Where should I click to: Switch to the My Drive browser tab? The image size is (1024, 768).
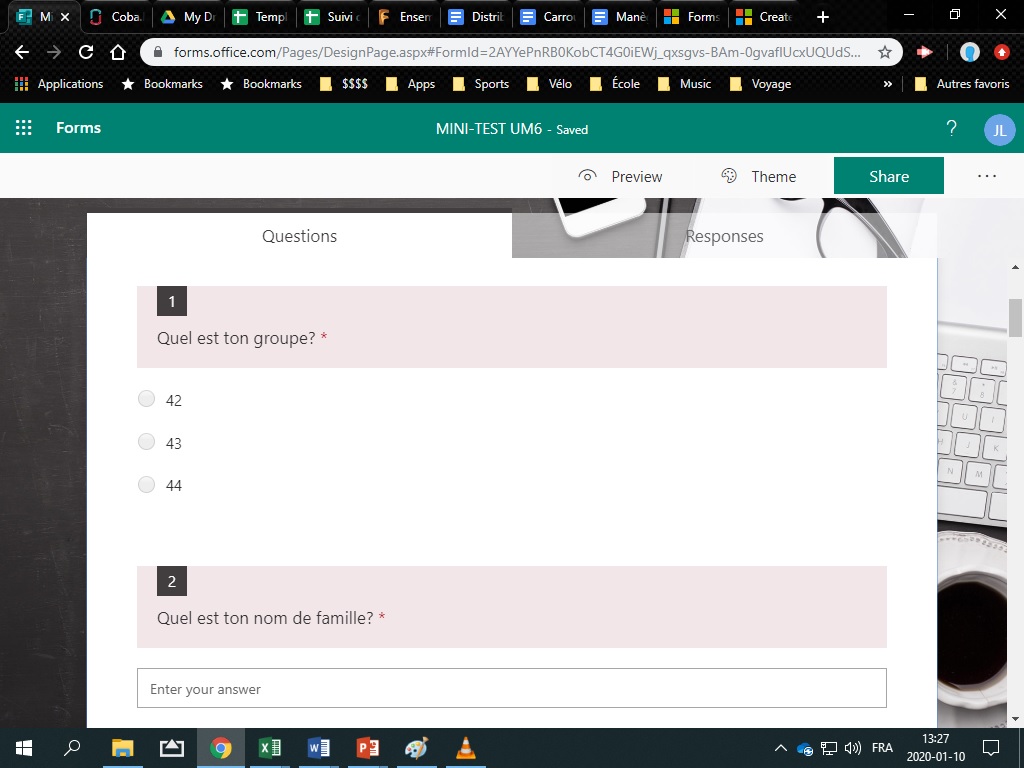(x=189, y=17)
